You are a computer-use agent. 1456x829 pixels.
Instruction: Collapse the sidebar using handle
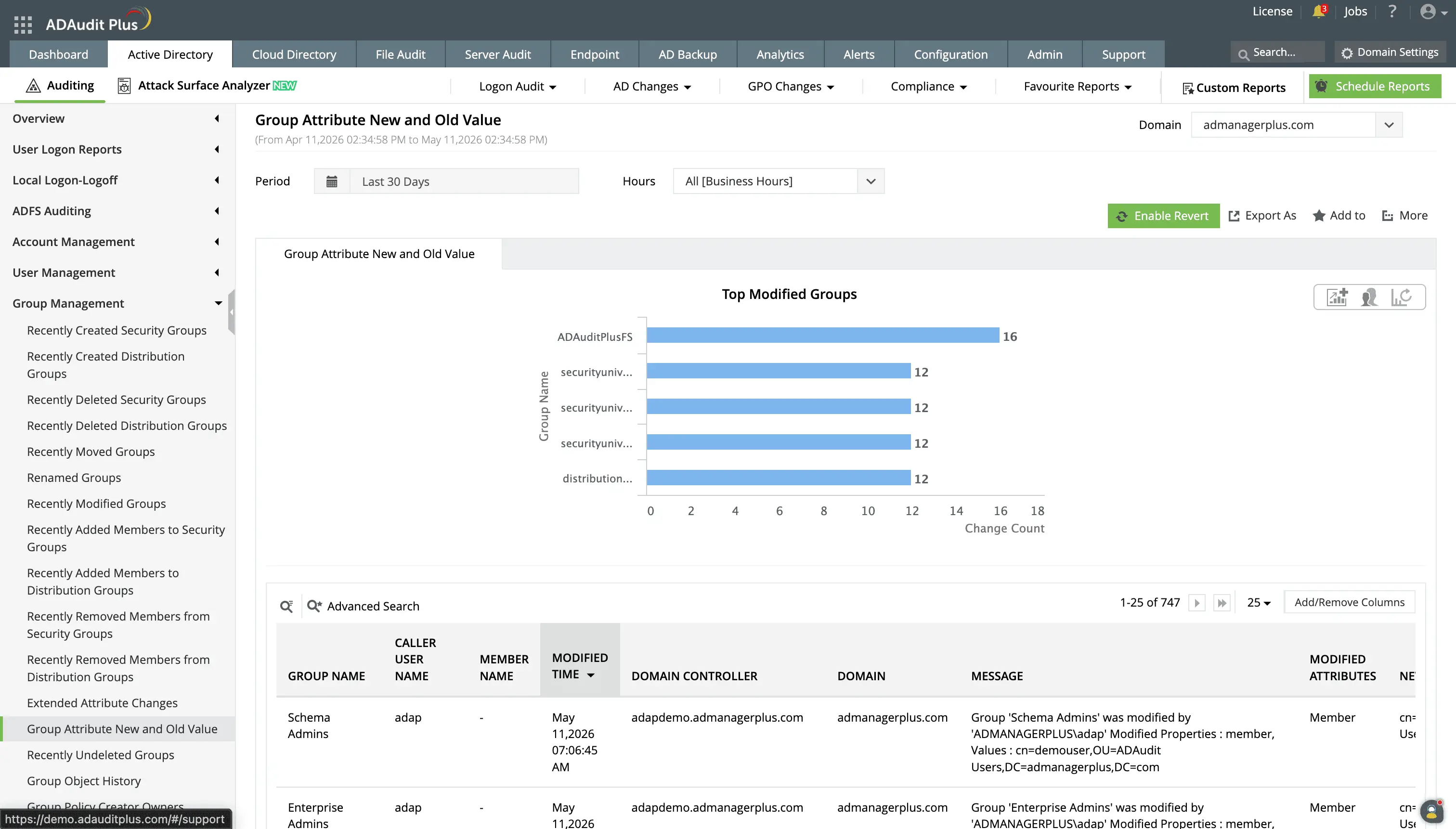click(232, 312)
